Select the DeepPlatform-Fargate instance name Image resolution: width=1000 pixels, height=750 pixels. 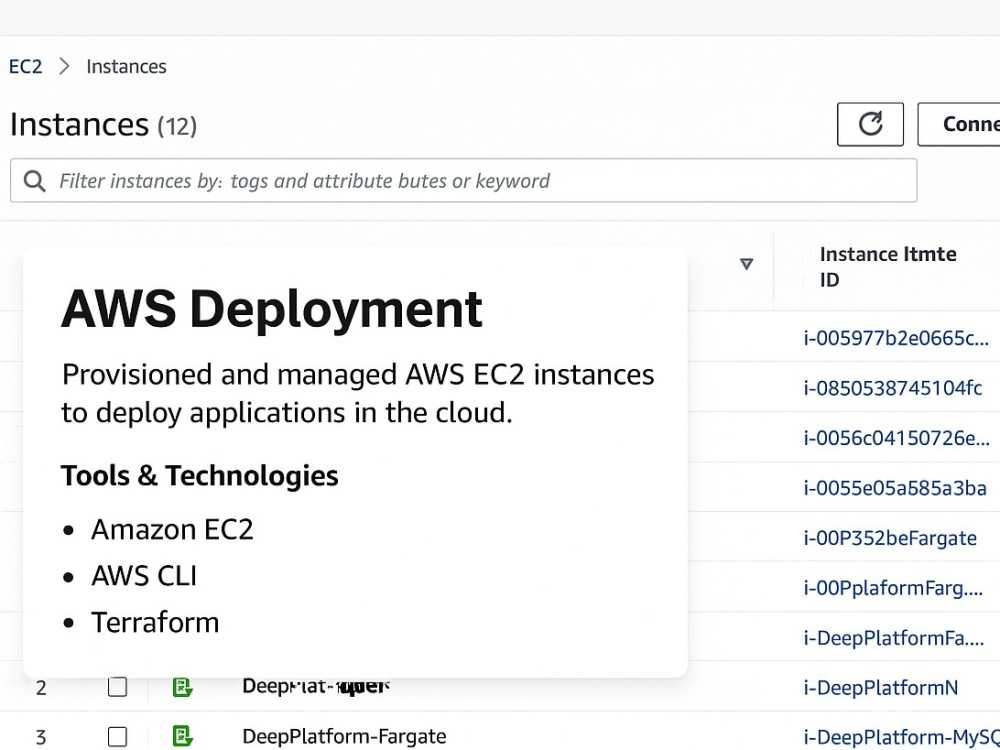pos(344,736)
